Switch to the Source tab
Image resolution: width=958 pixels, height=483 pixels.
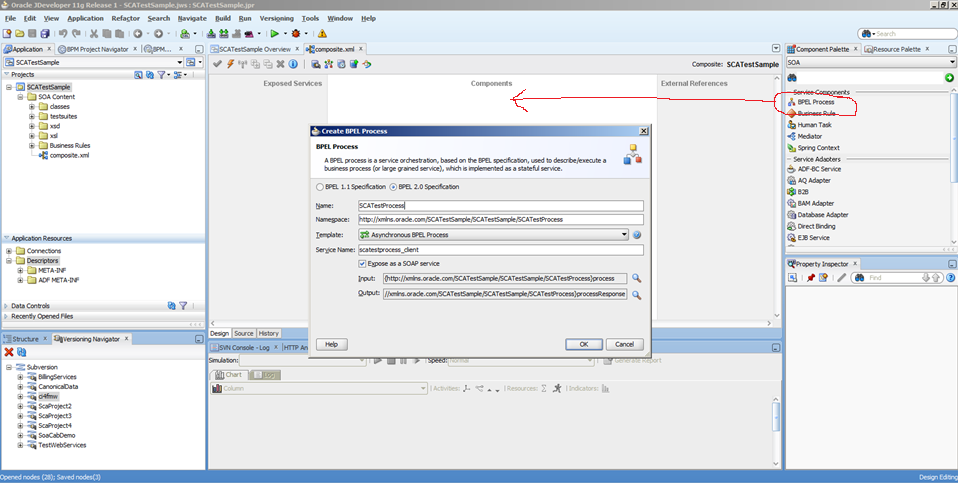(244, 333)
